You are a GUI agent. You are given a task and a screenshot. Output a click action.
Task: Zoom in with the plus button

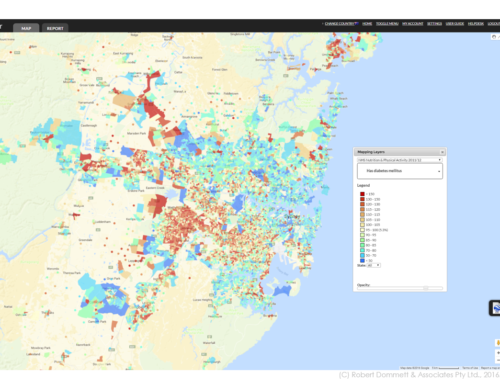(x=498, y=352)
